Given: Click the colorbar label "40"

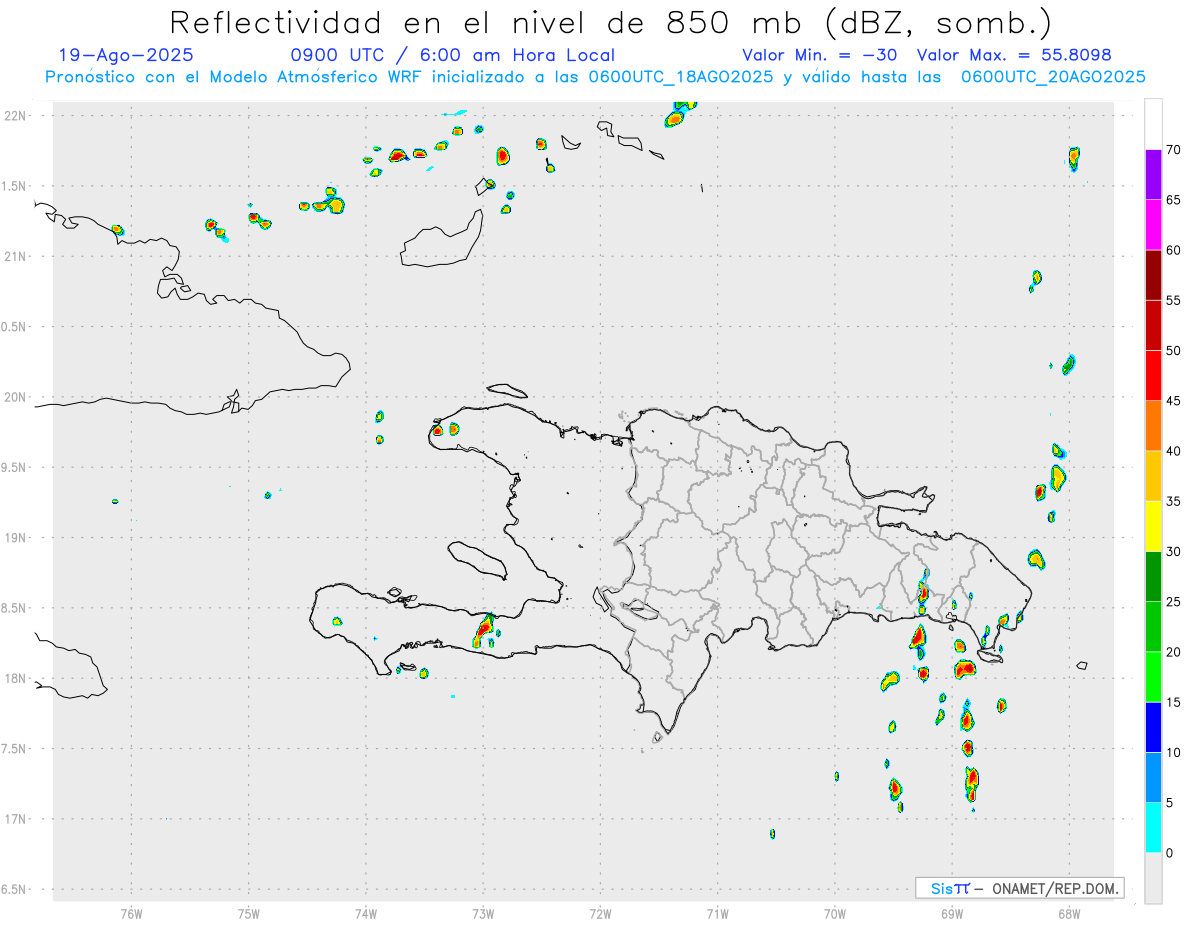Looking at the screenshot, I should click(1174, 451).
